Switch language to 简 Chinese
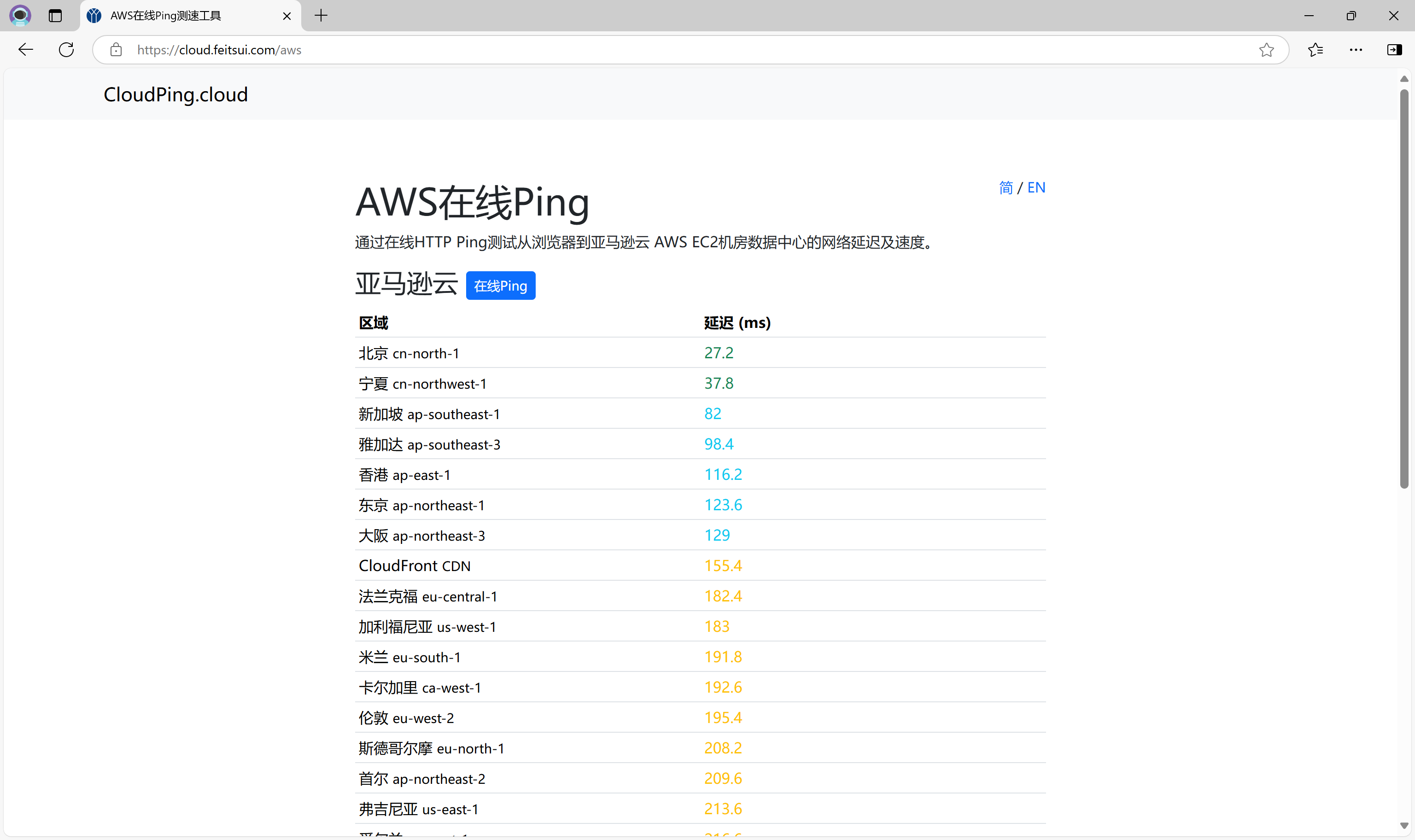Viewport: 1415px width, 840px height. pyautogui.click(x=1006, y=187)
